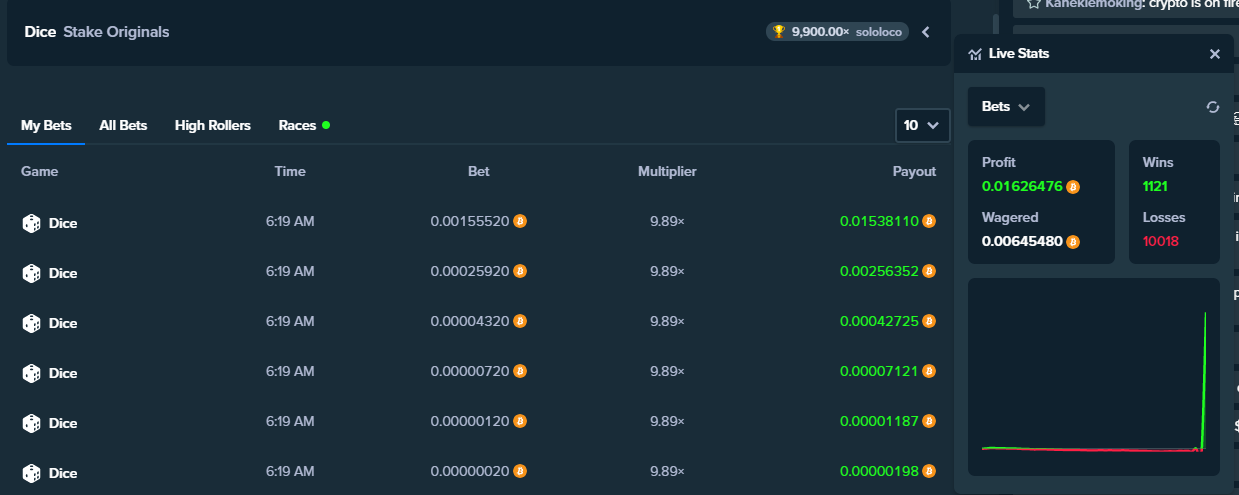Click the trophy icon beside 9,900.00×
1239x495 pixels.
click(x=779, y=32)
